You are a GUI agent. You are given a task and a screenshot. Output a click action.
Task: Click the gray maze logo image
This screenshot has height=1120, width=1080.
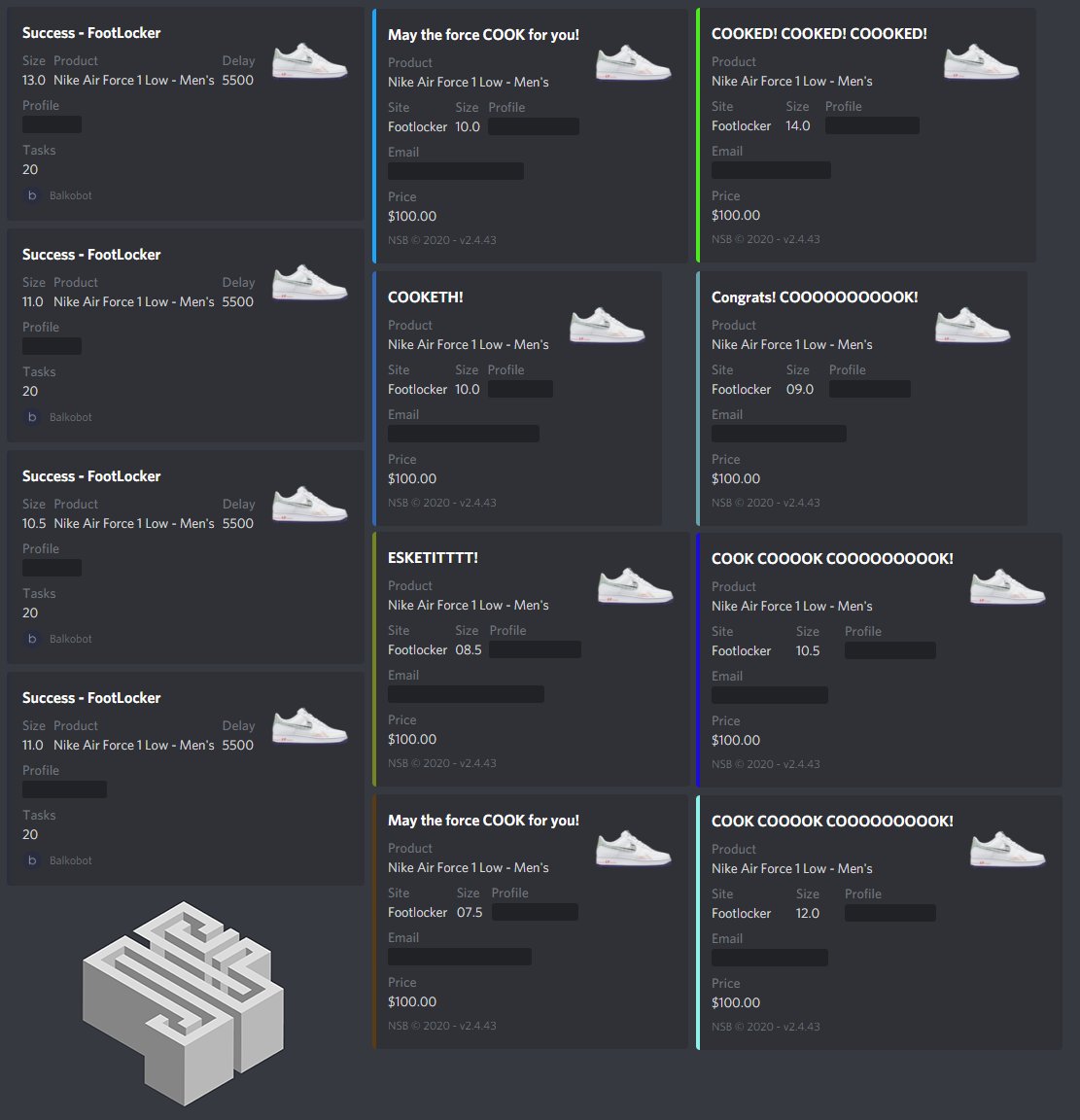tap(184, 1003)
